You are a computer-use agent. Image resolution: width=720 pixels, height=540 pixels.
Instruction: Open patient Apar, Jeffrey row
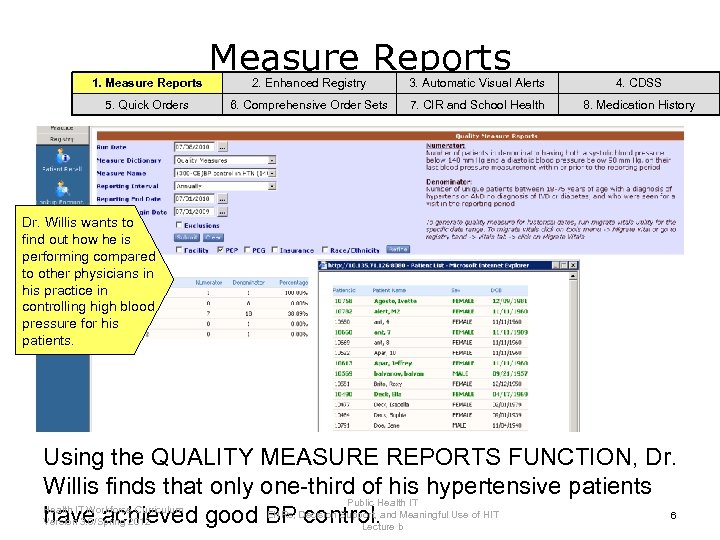coord(430,363)
